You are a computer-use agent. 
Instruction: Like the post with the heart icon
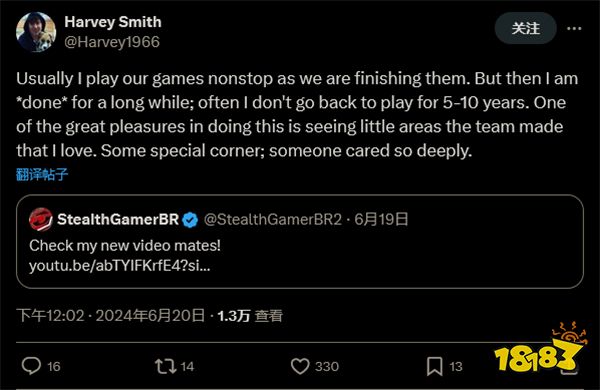(300, 366)
